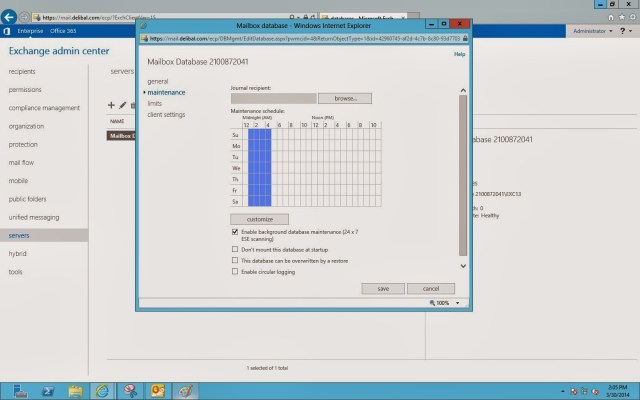Click the scroll down arrow in dialog
This screenshot has height=400, width=640.
point(462,266)
